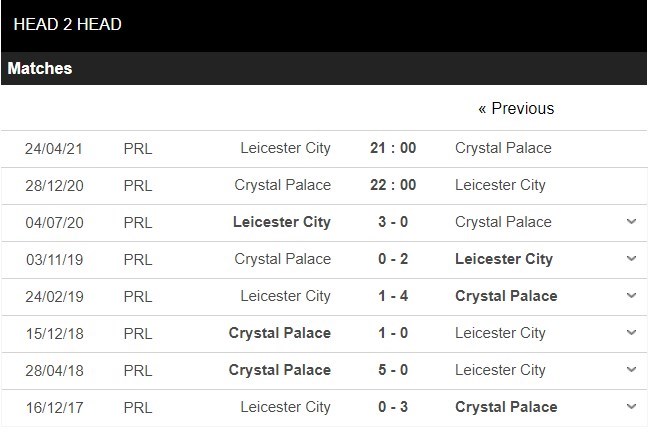This screenshot has height=434, width=649.
Task: Open the 0 - 2 score on 03/11/19
Action: pyautogui.click(x=393, y=259)
